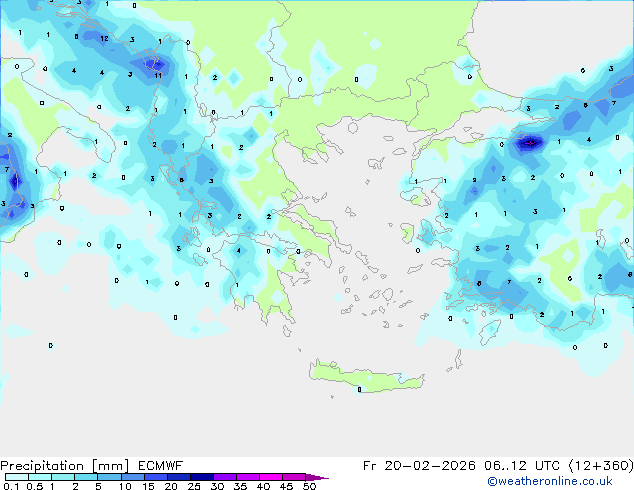Pick the 15–20 mm legend color swatch
The height and width of the screenshot is (490, 634).
click(x=156, y=477)
